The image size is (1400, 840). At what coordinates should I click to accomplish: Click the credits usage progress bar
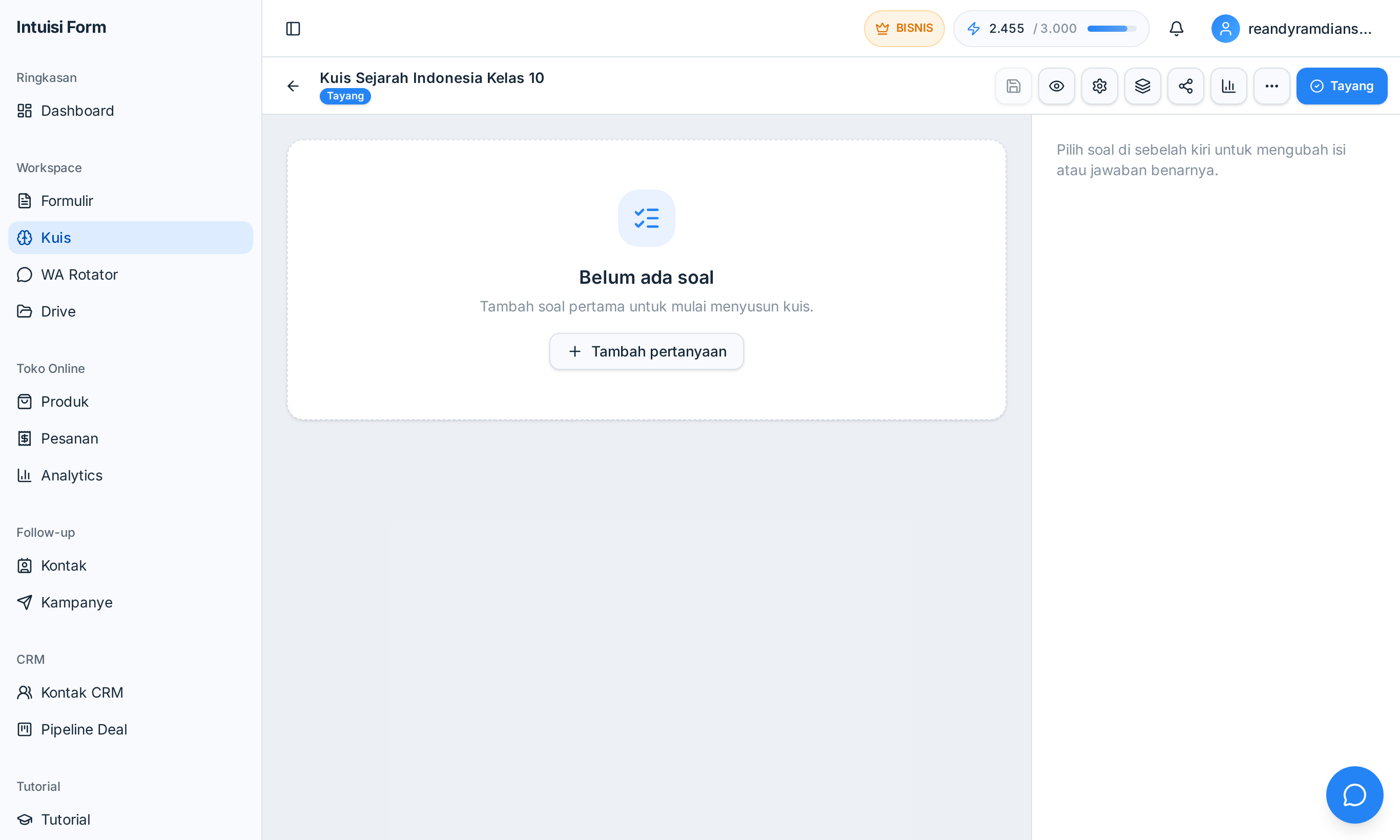point(1111,28)
